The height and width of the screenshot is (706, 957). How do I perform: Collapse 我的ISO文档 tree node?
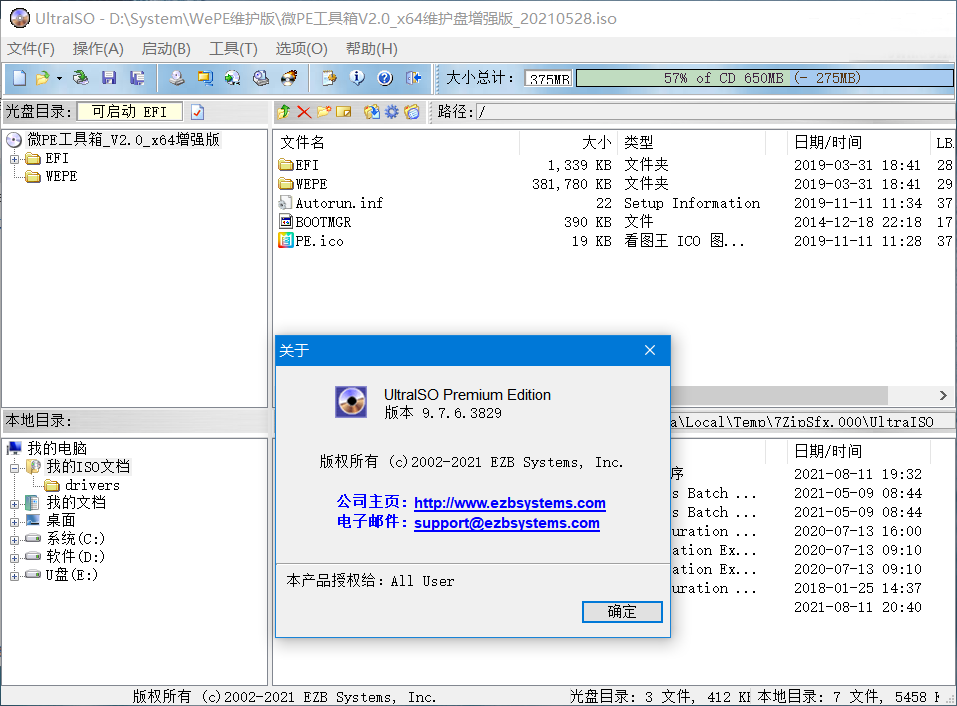tap(14, 468)
